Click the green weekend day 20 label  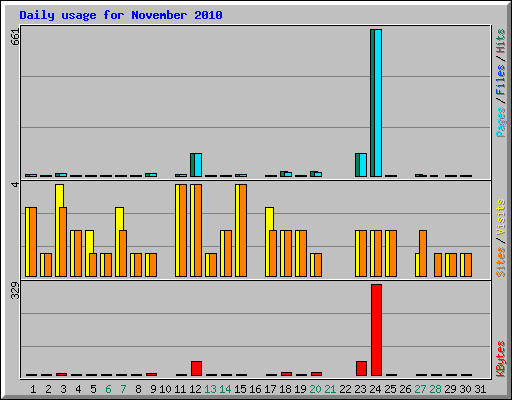(x=315, y=389)
